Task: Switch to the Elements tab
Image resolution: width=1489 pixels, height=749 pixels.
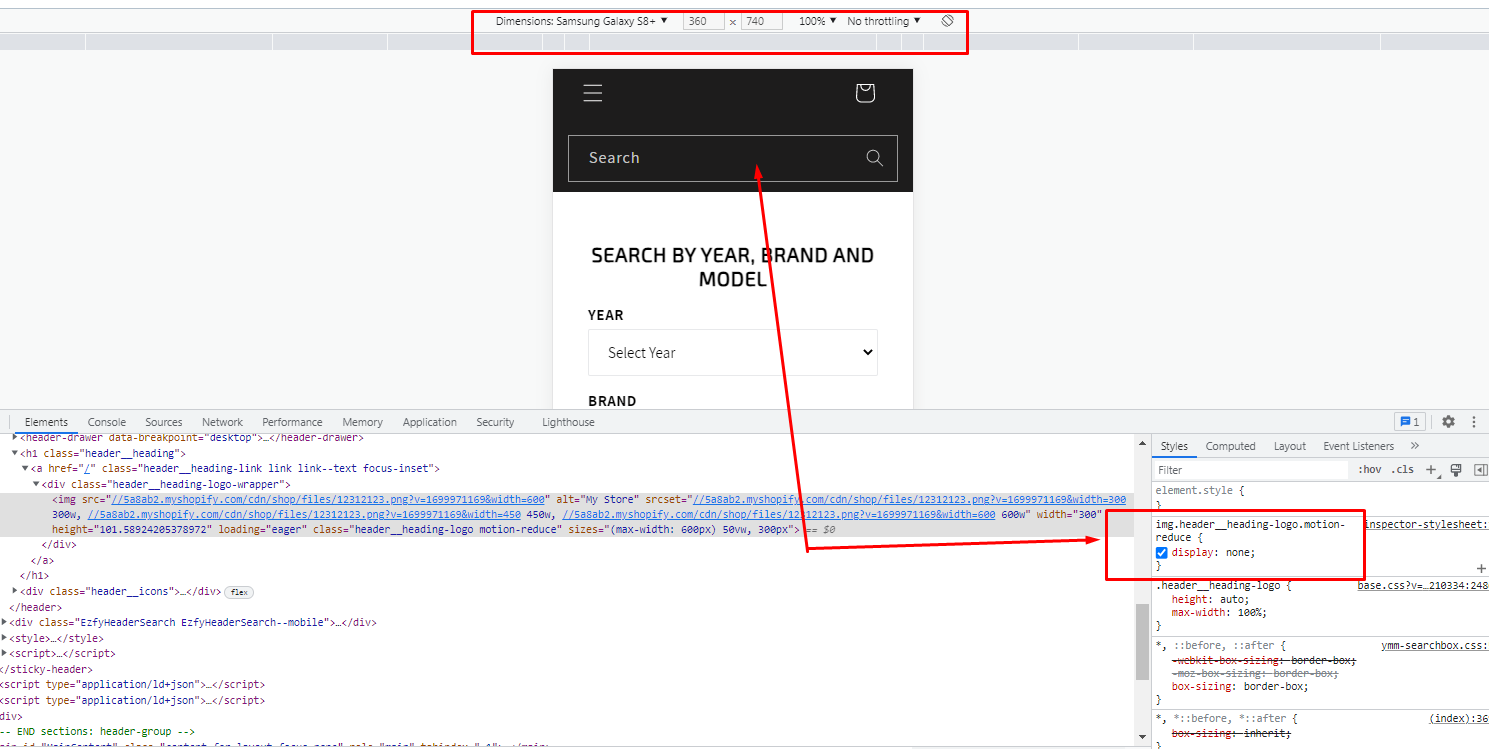Action: [46, 422]
